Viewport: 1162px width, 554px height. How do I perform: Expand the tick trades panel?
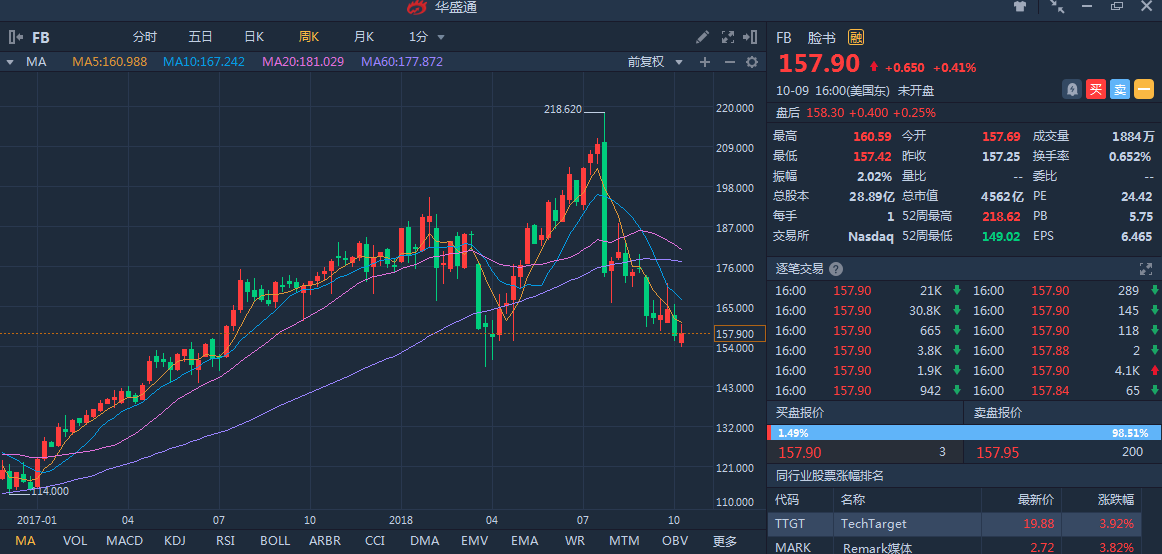click(x=1144, y=269)
